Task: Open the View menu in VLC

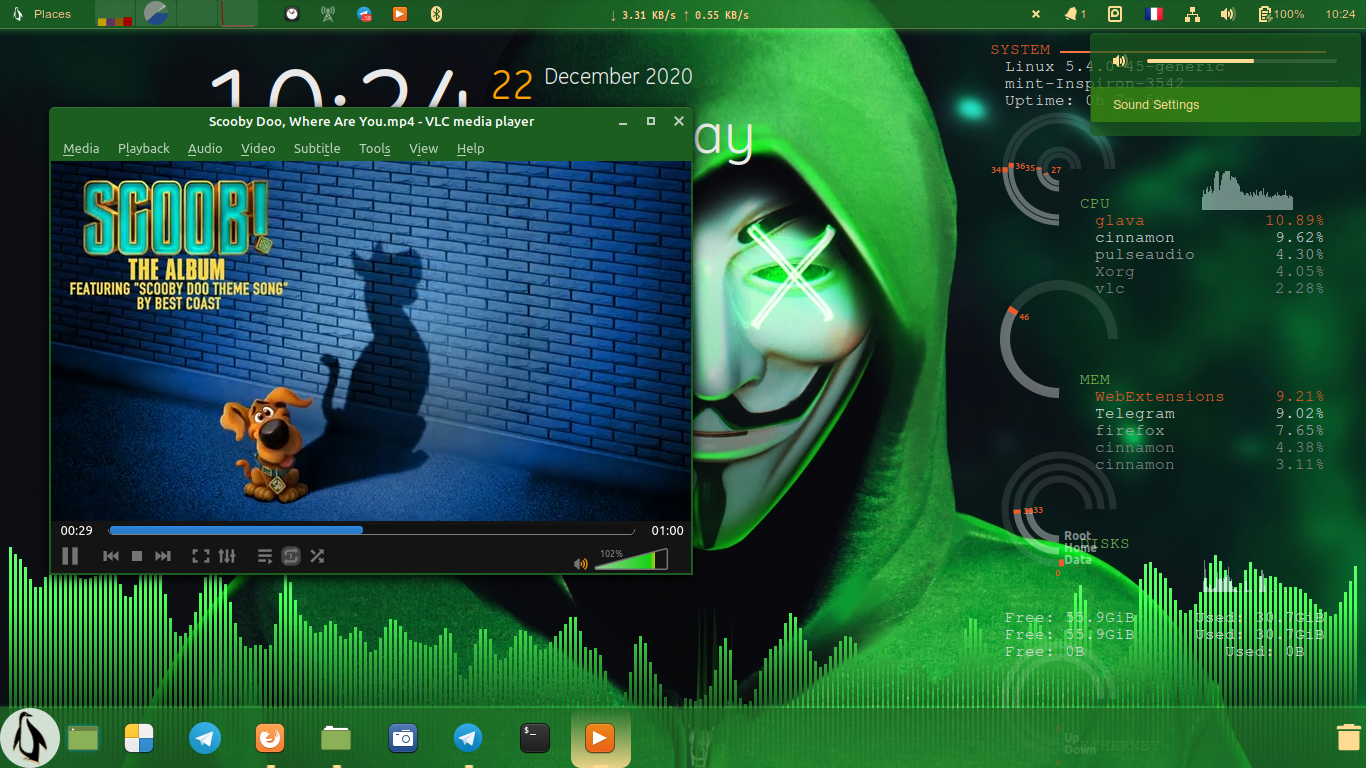Action: click(x=424, y=148)
